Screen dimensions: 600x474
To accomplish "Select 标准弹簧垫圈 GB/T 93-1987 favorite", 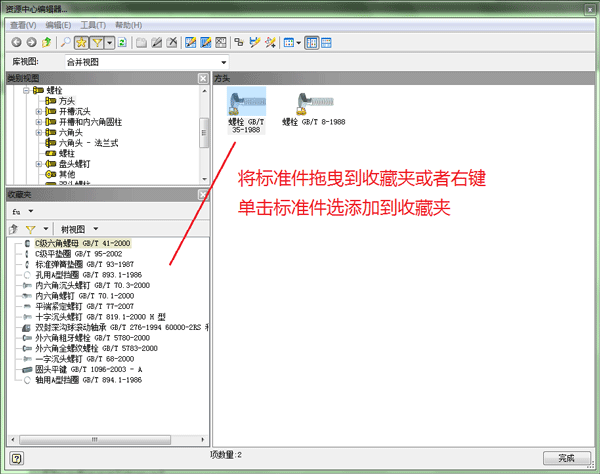I will (x=85, y=264).
